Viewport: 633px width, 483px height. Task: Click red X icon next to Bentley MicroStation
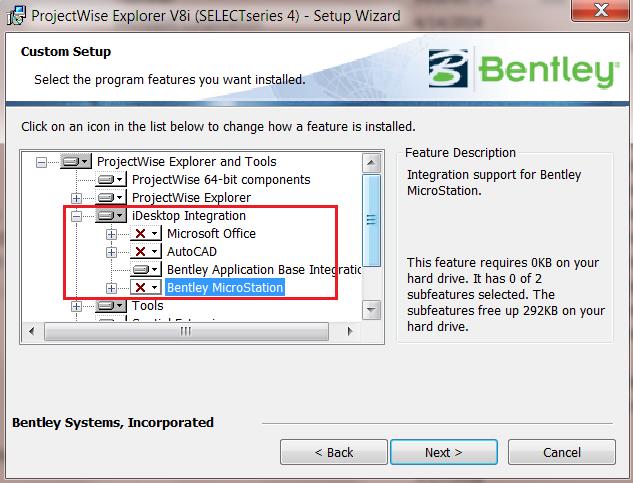[146, 288]
